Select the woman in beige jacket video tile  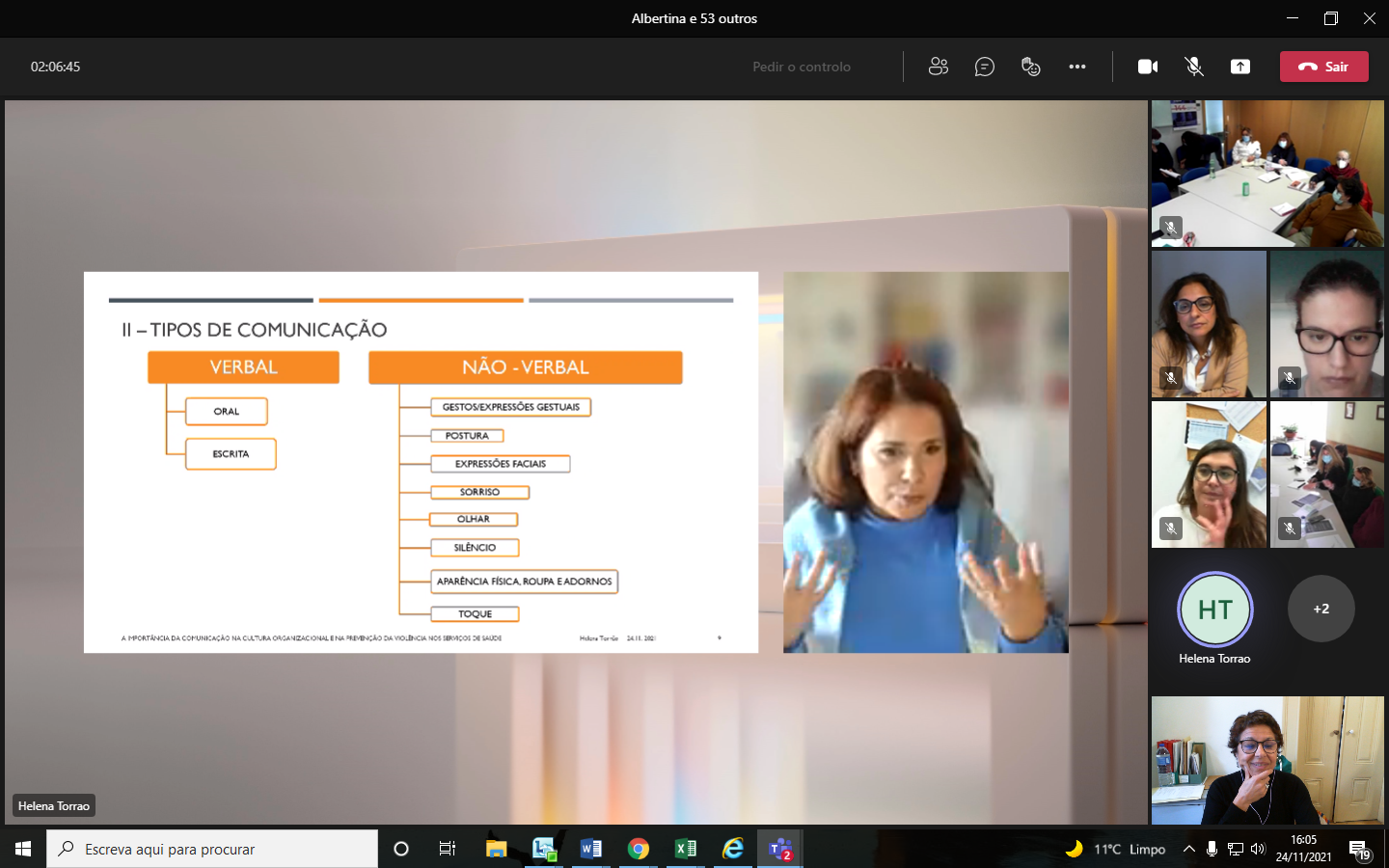pos(1209,324)
